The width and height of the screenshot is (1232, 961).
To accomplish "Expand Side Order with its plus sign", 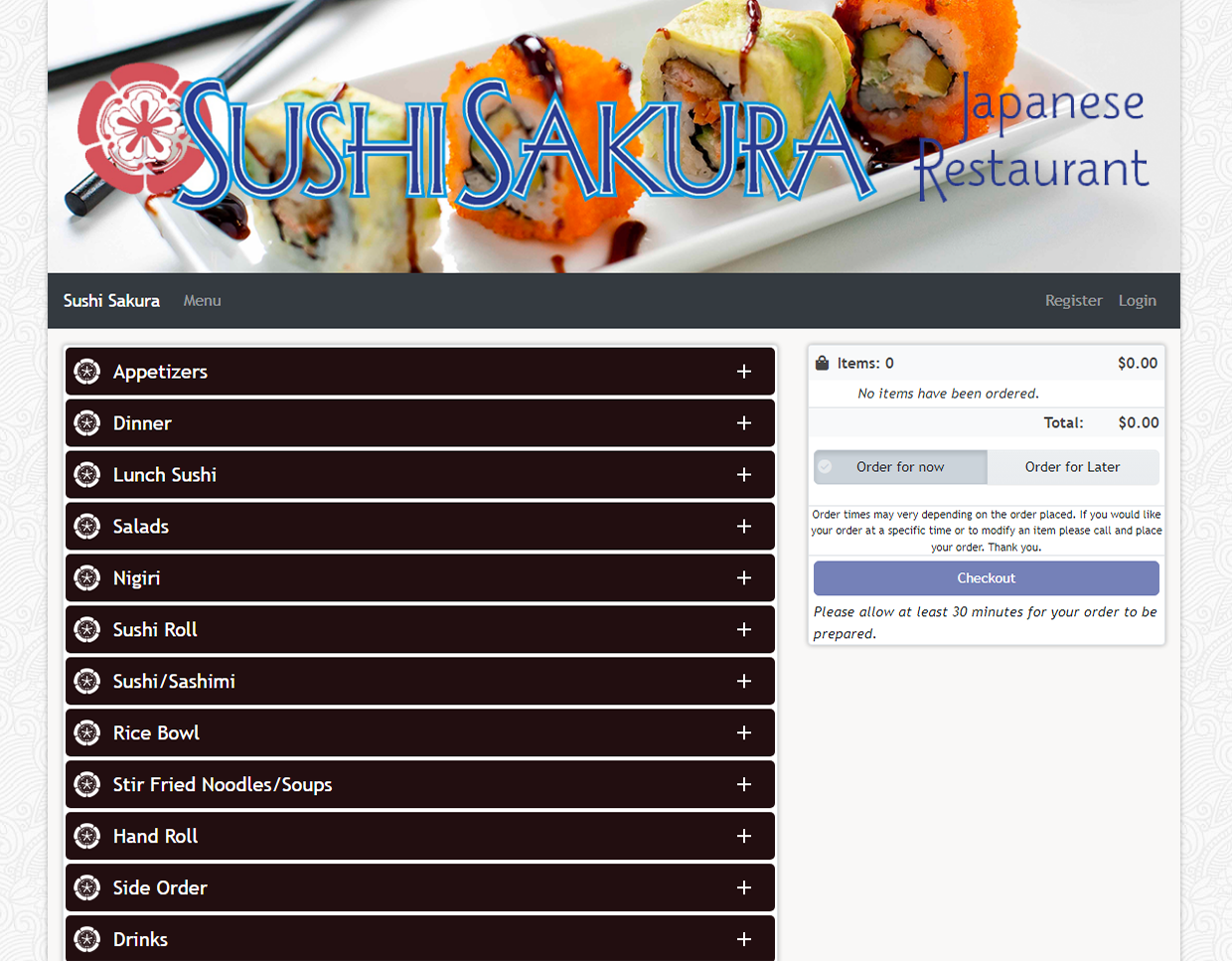I will point(744,888).
